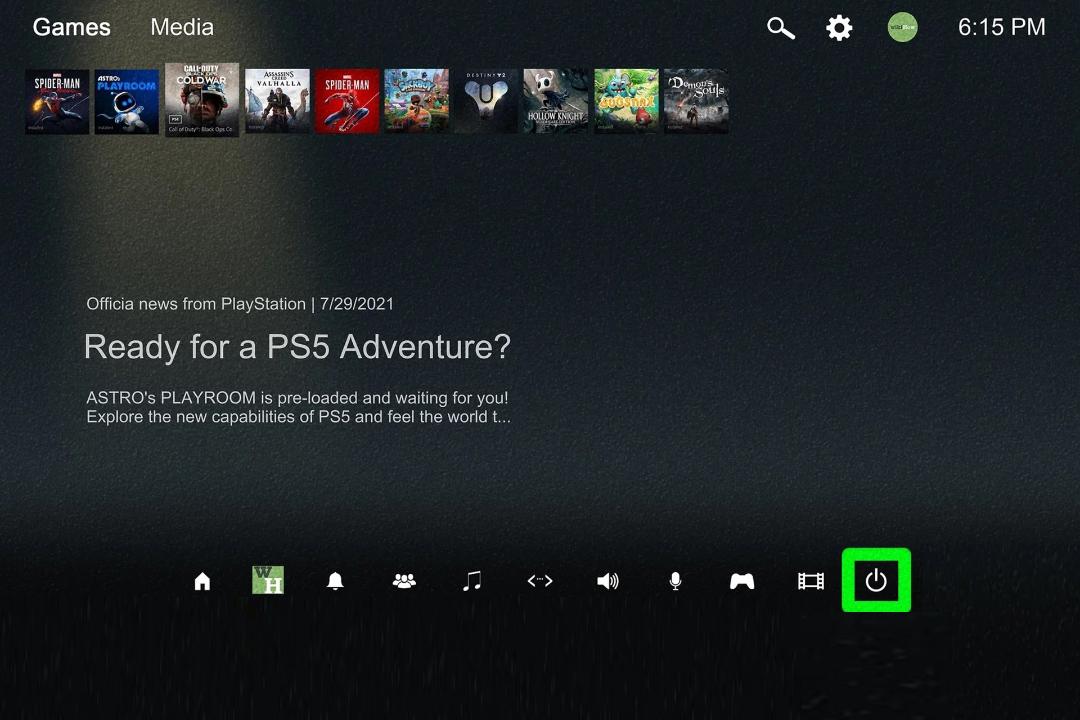Select the Sackboy game tile
The height and width of the screenshot is (720, 1080).
(x=417, y=101)
